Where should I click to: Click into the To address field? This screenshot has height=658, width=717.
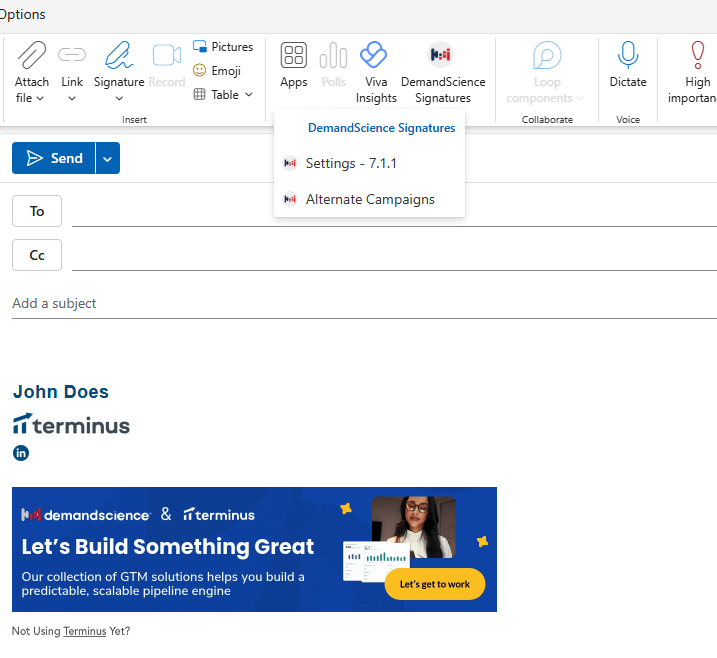pyautogui.click(x=394, y=212)
